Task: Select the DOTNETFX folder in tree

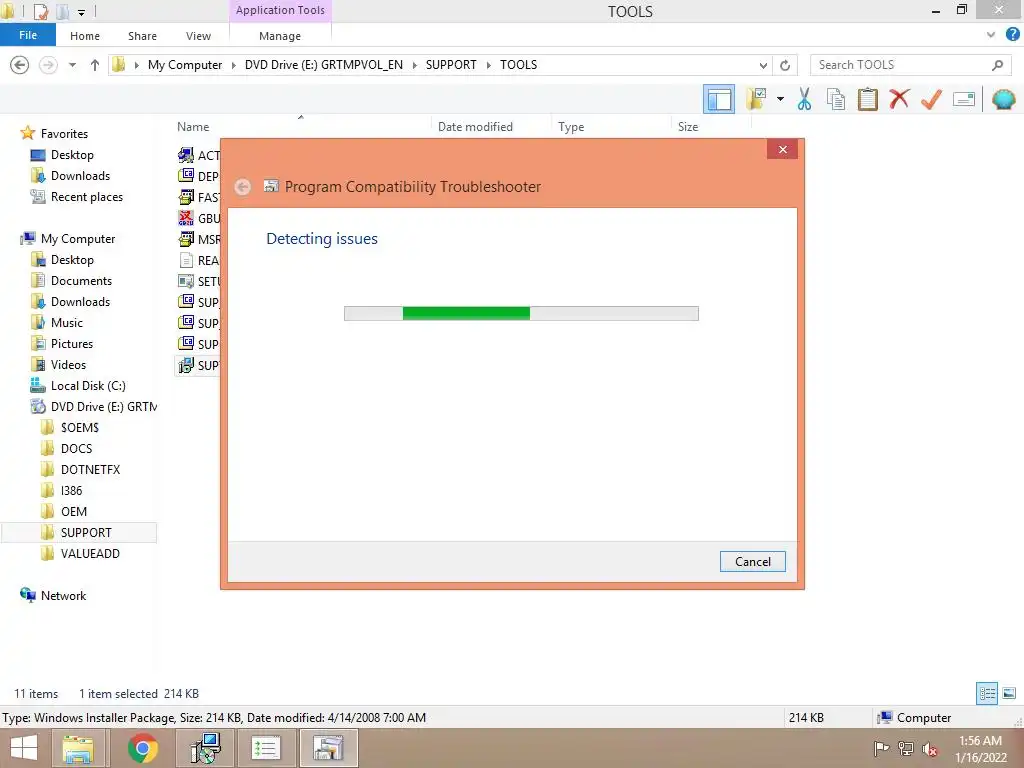Action: pyautogui.click(x=90, y=470)
